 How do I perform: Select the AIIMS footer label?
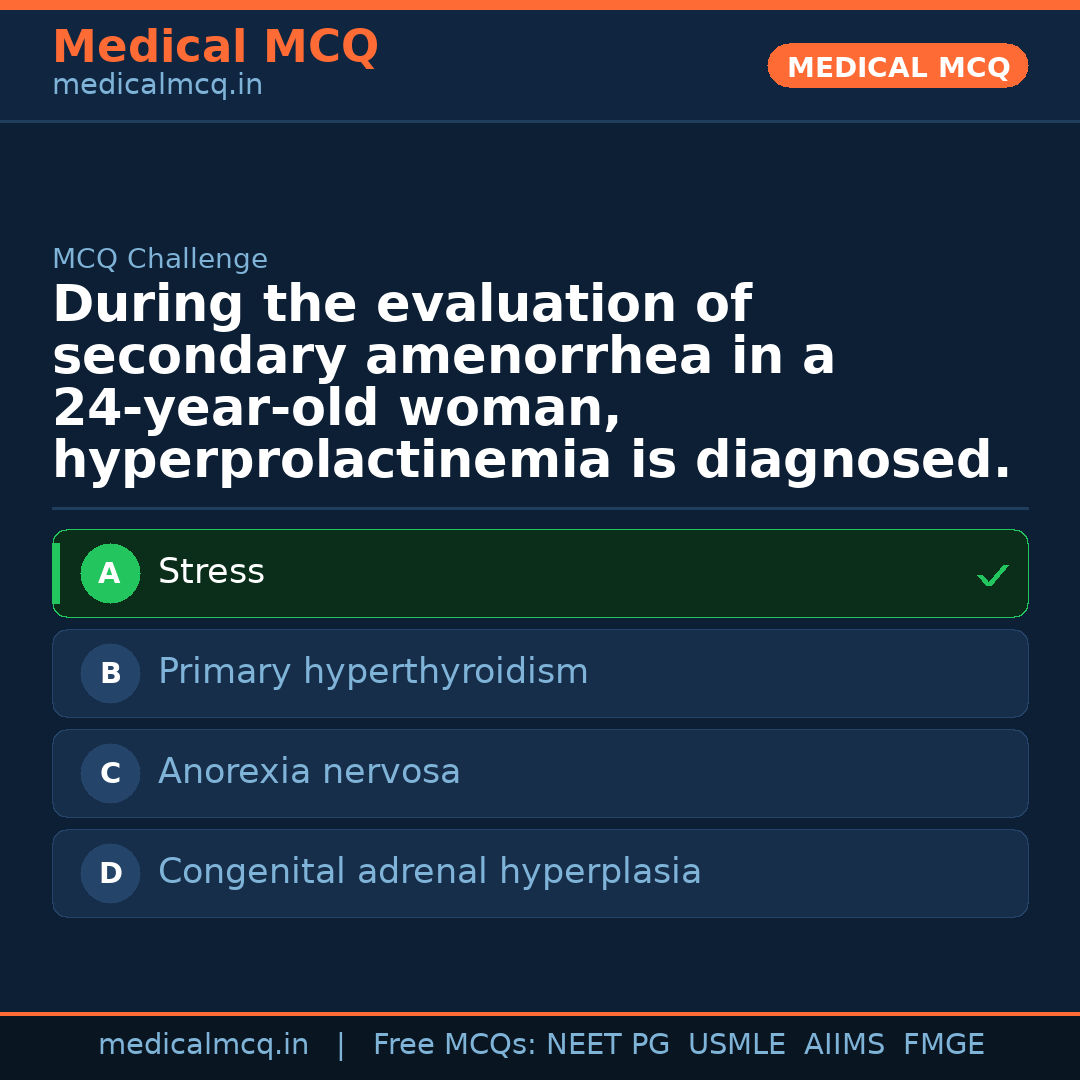tap(844, 1045)
